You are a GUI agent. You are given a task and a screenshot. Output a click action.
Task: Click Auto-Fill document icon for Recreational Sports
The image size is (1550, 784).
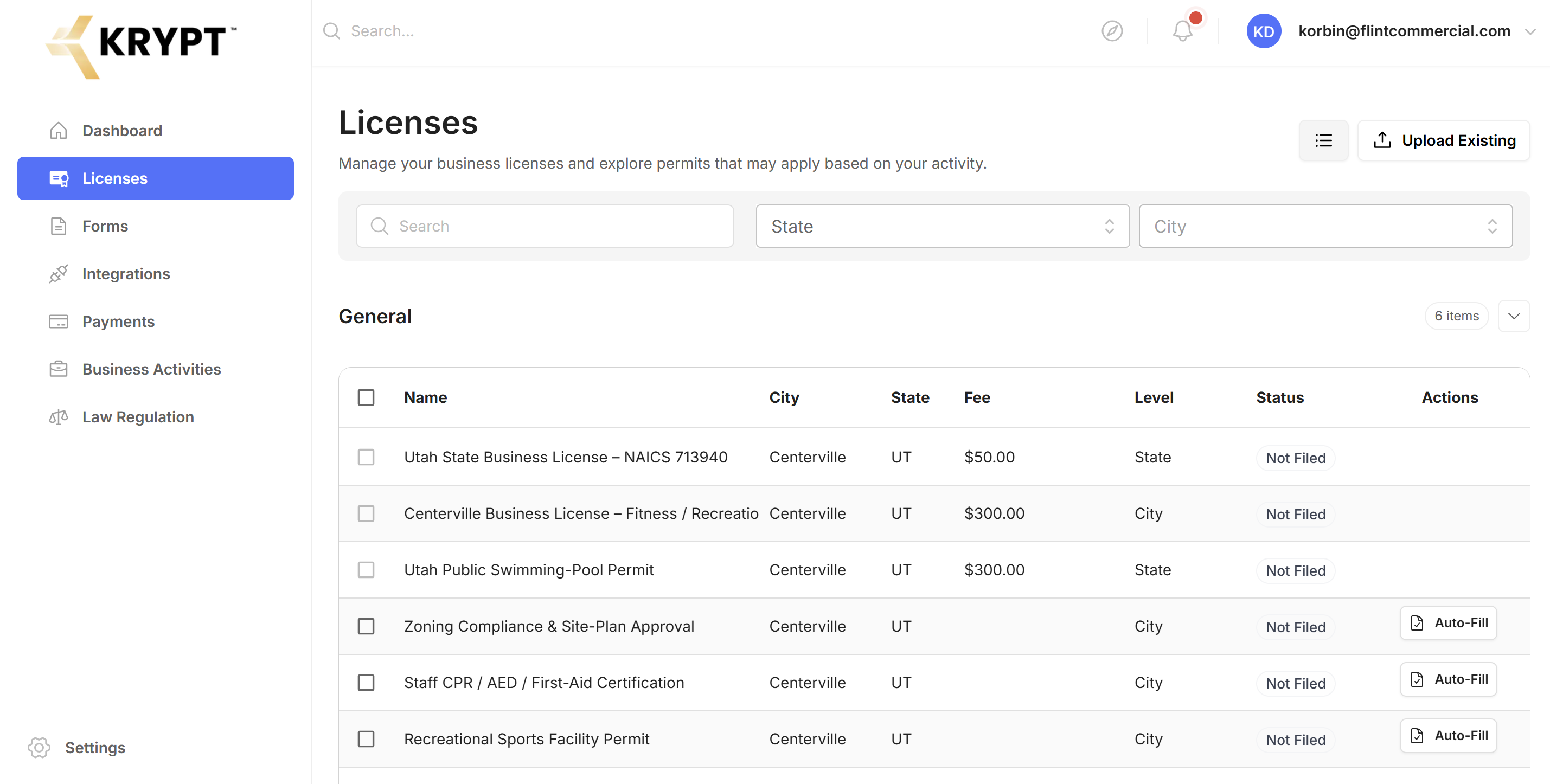(1417, 735)
